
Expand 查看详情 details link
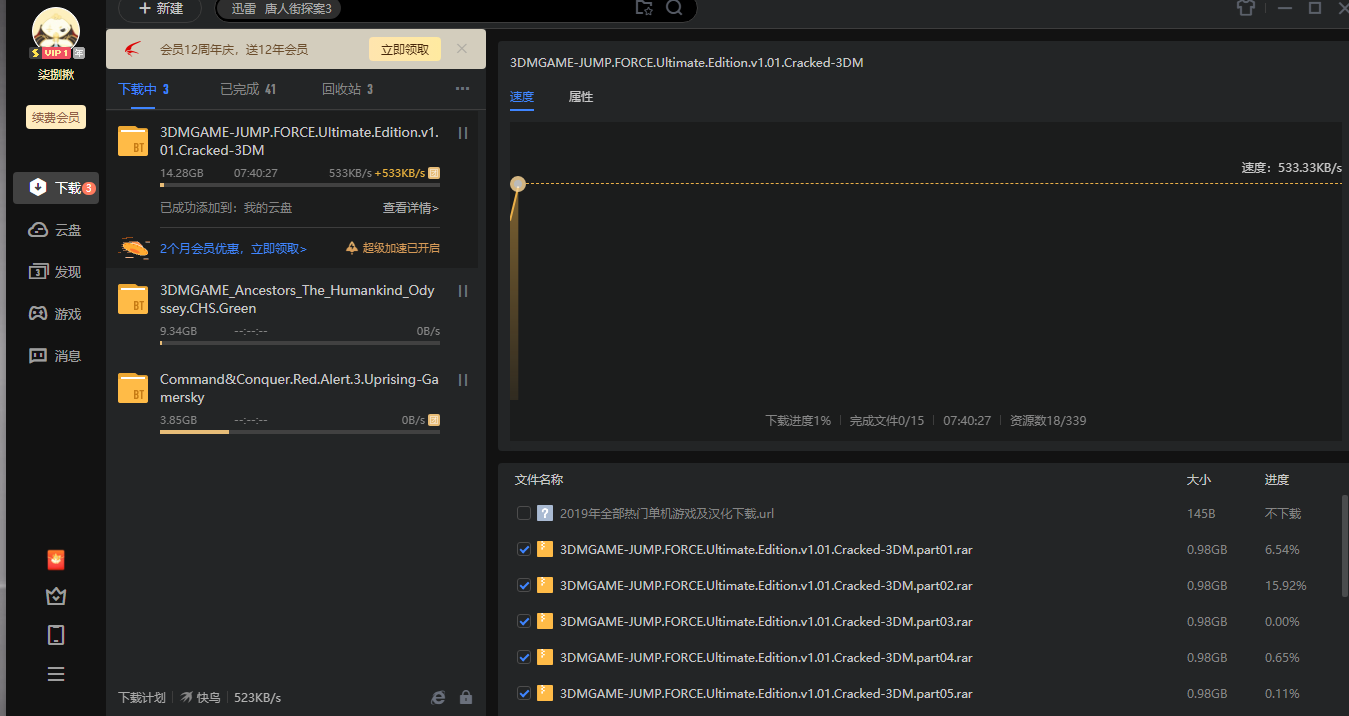point(410,208)
